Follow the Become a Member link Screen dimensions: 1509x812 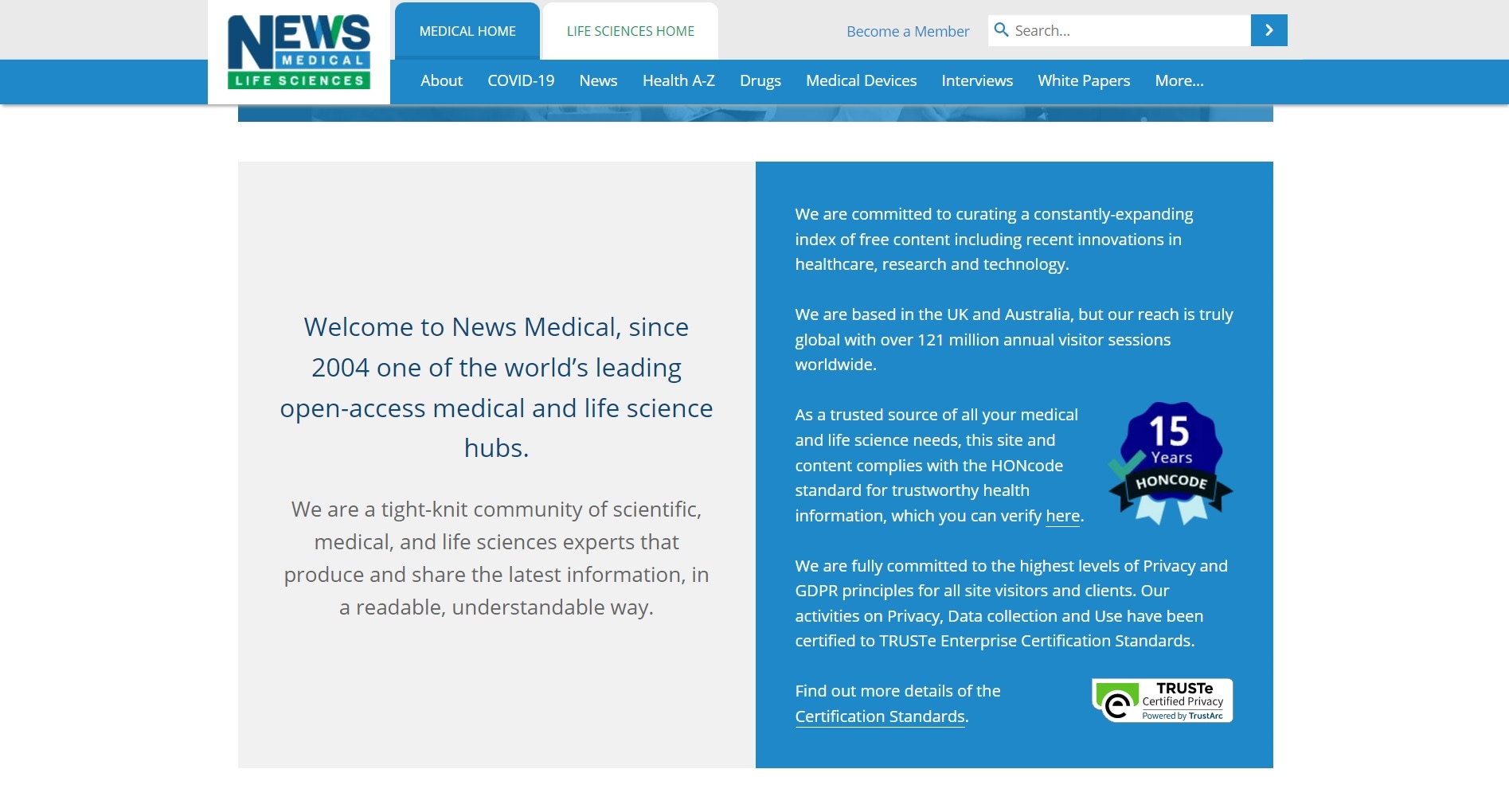908,31
